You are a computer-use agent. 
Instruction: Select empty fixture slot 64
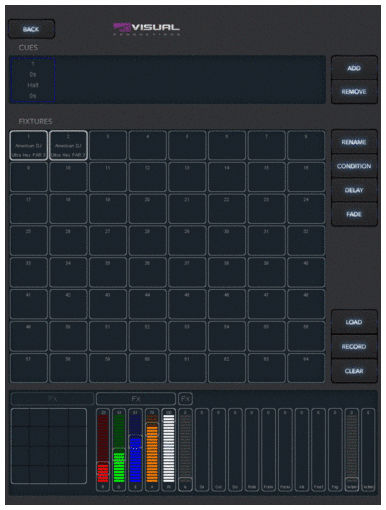pyautogui.click(x=306, y=368)
